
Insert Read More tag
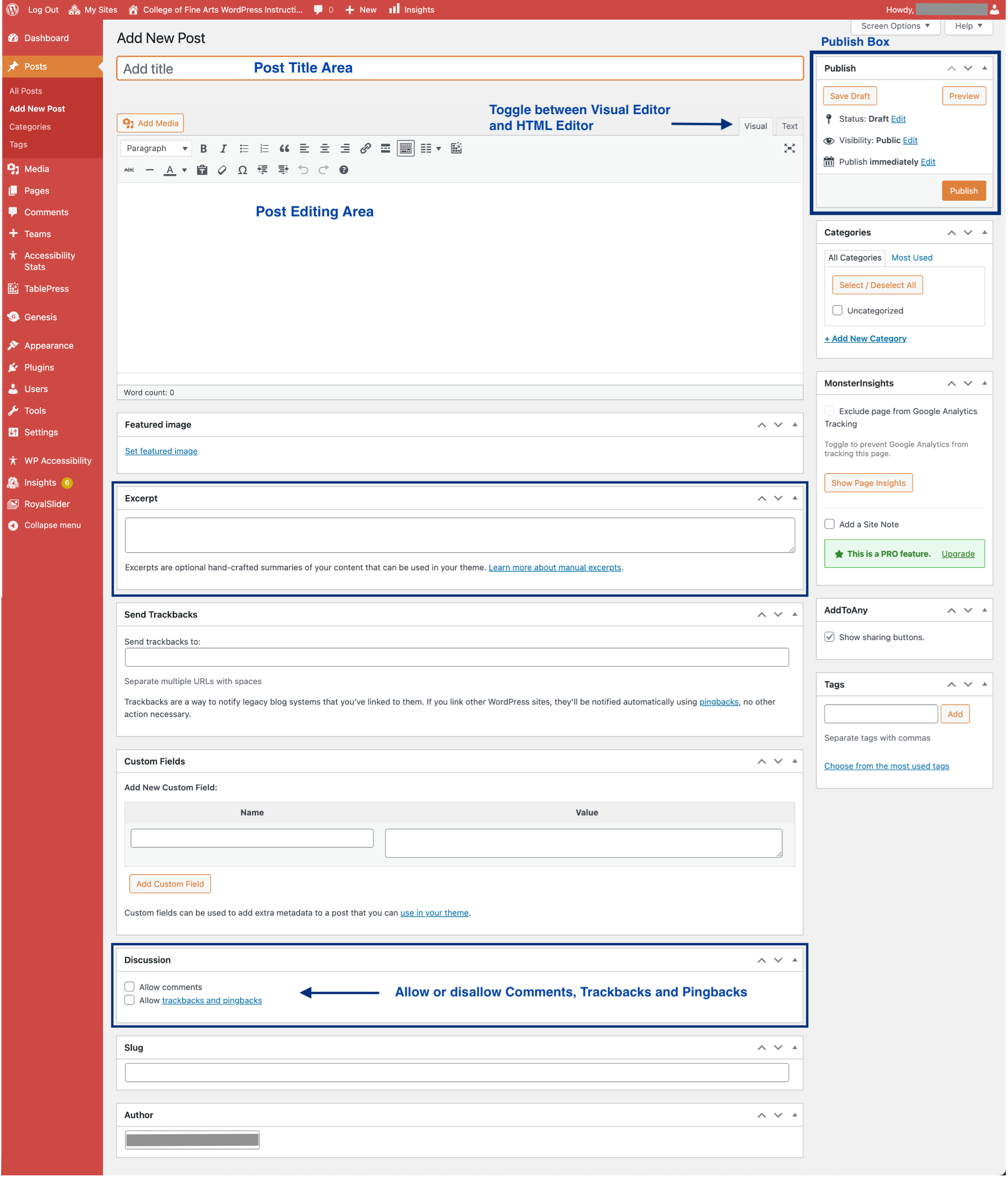pos(385,148)
